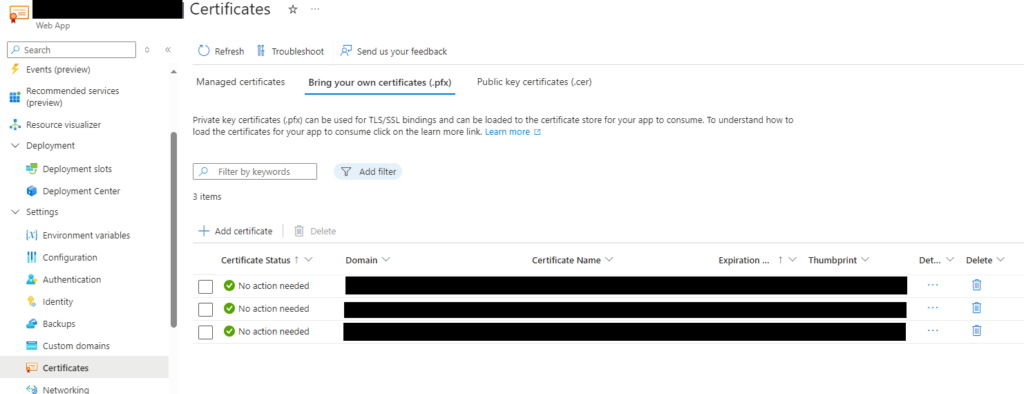
Task: Switch to Managed certificates tab
Action: tap(240, 82)
